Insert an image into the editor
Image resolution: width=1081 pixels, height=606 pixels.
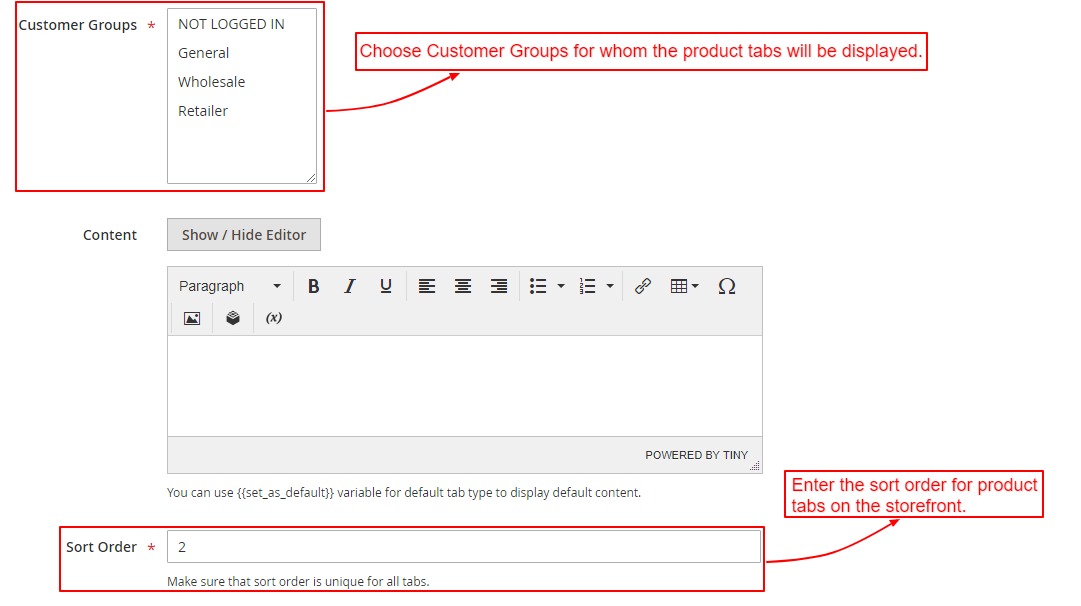pyautogui.click(x=191, y=317)
